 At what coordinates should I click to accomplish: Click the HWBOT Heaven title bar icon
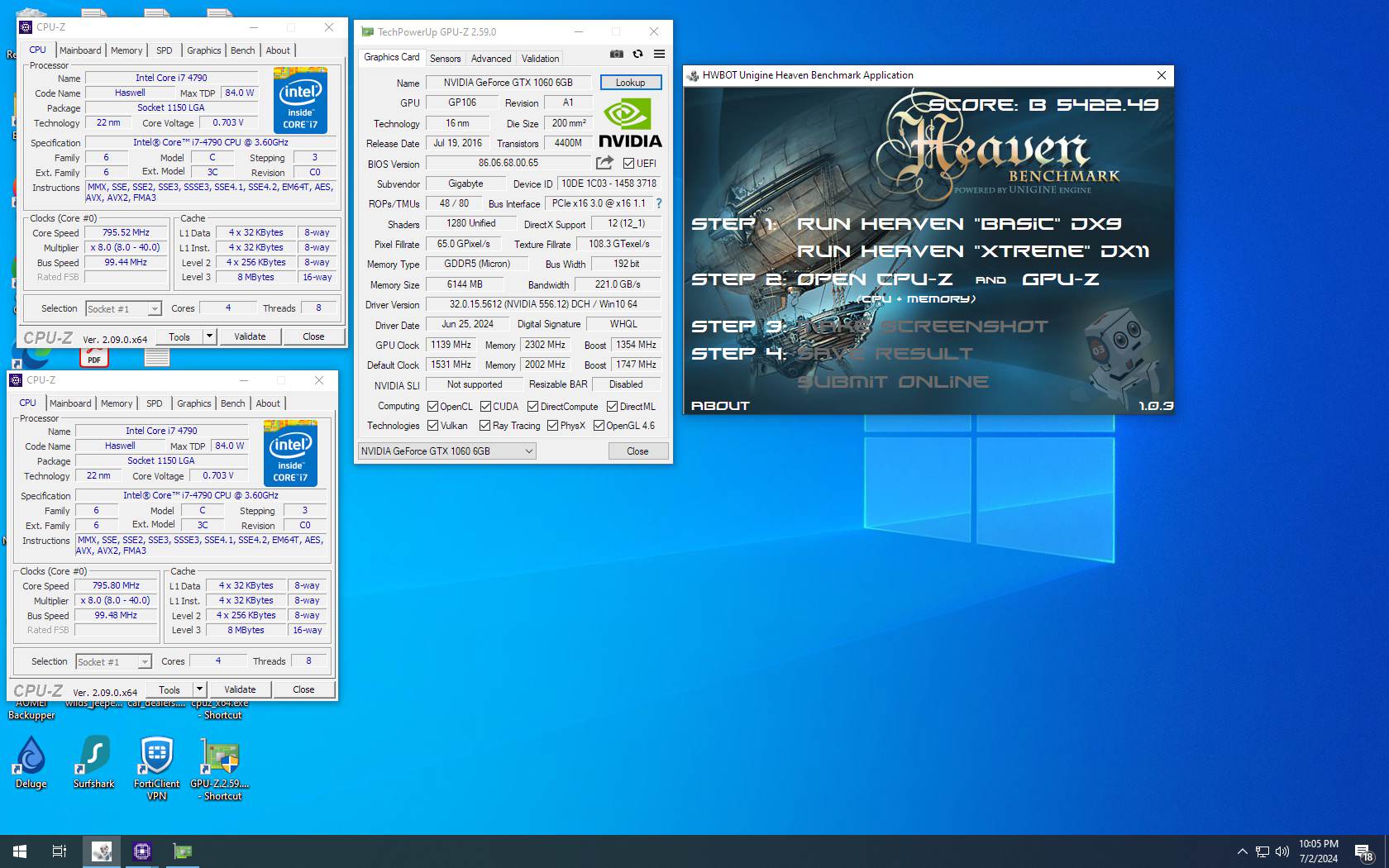click(693, 75)
